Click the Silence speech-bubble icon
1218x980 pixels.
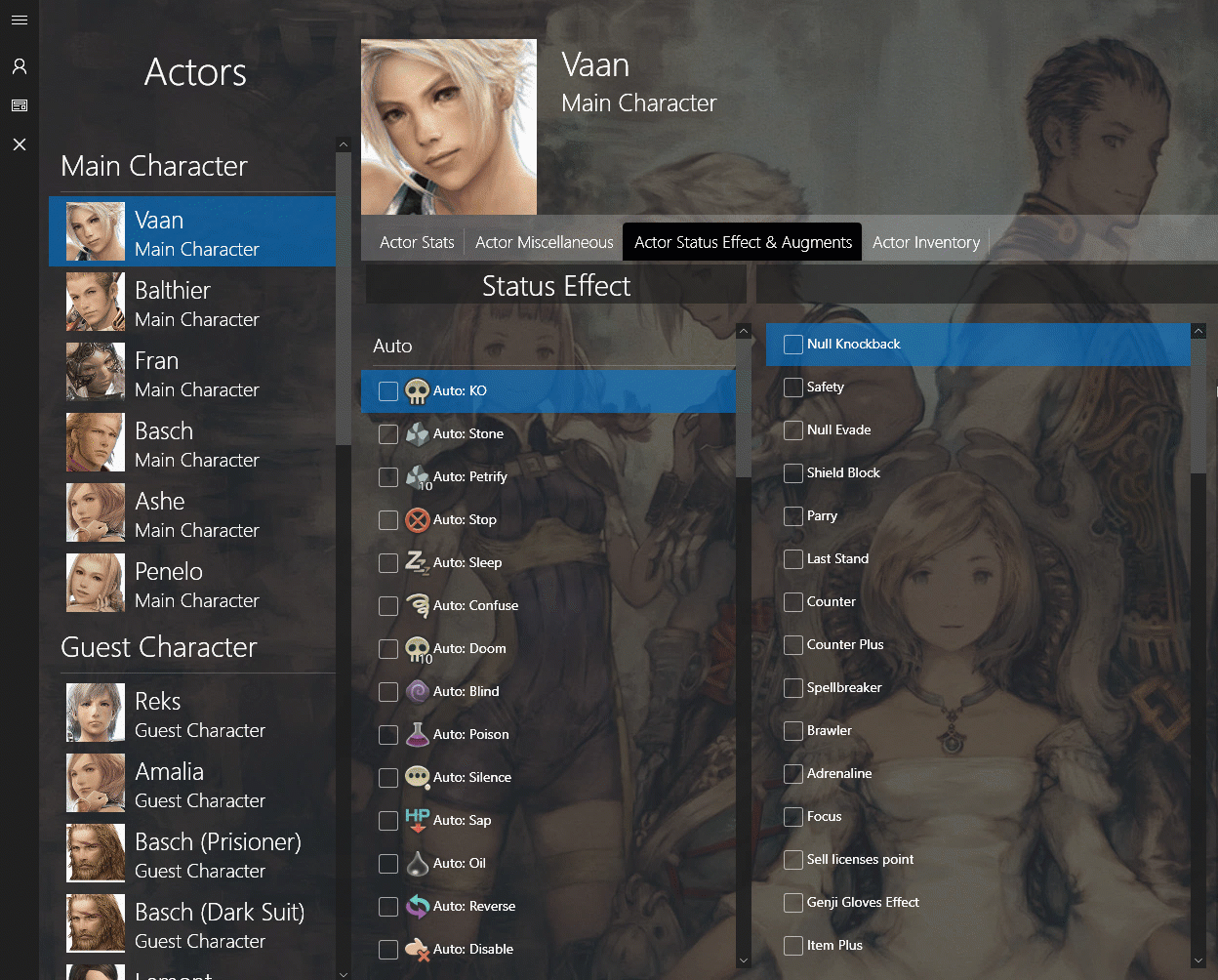coord(417,778)
